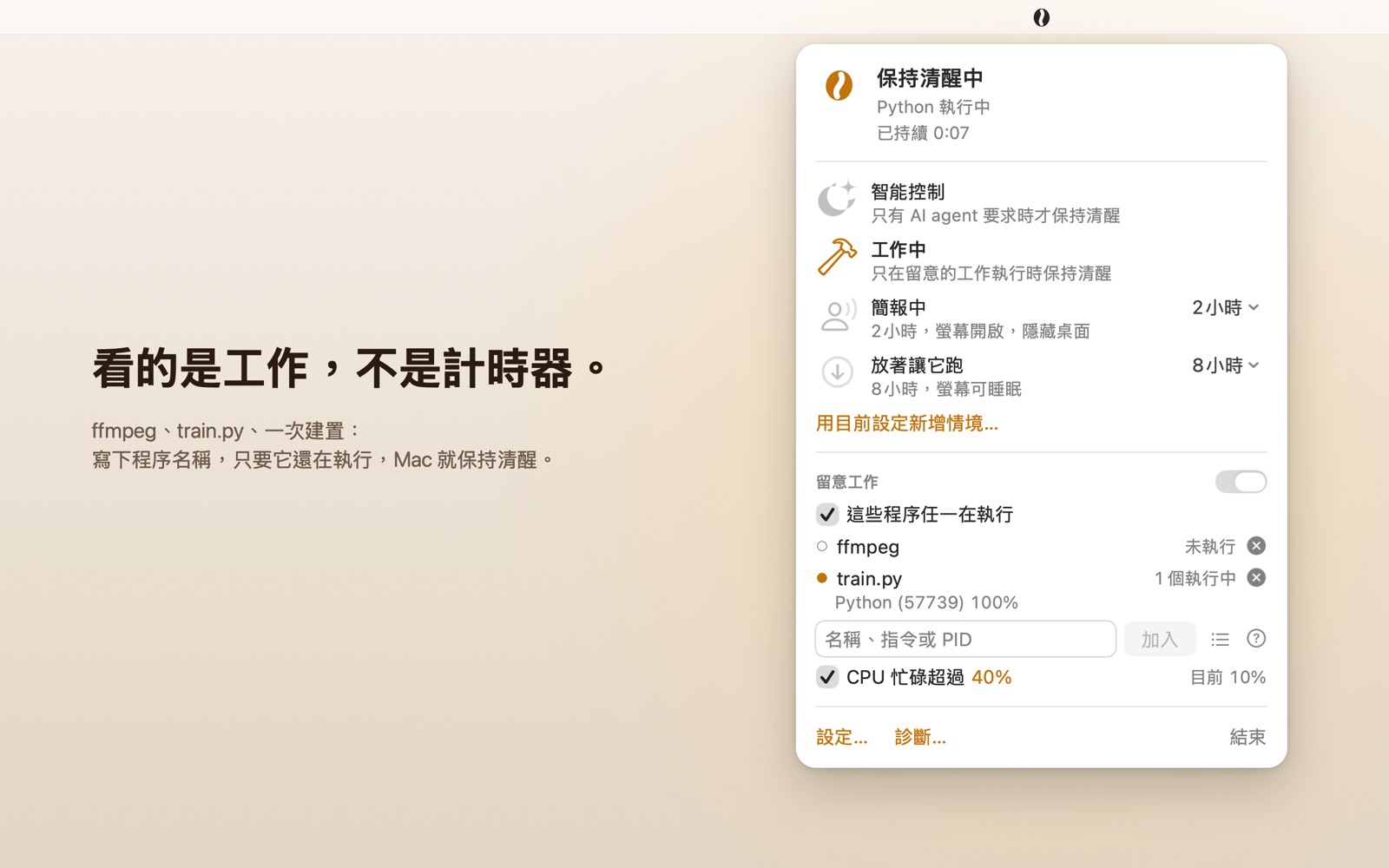Viewport: 1389px width, 868px height.
Task: Open the running process list icon
Action: 1220,640
